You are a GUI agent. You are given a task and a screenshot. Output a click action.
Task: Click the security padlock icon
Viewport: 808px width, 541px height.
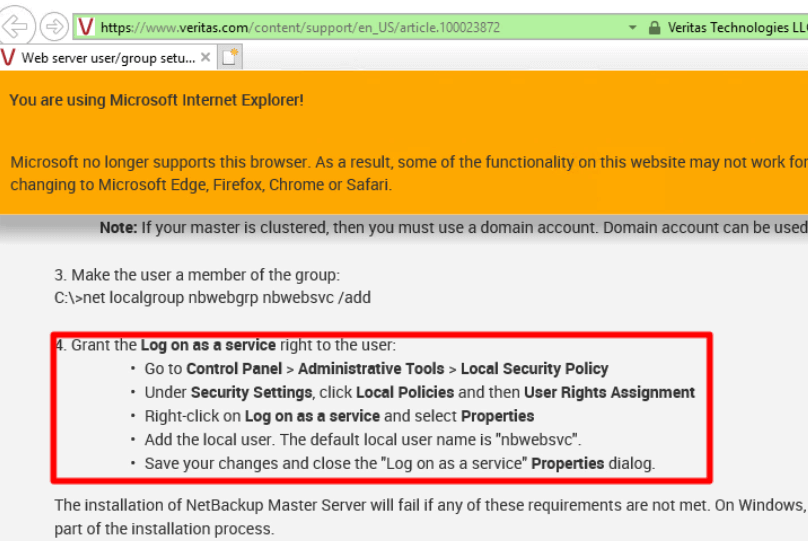click(654, 27)
